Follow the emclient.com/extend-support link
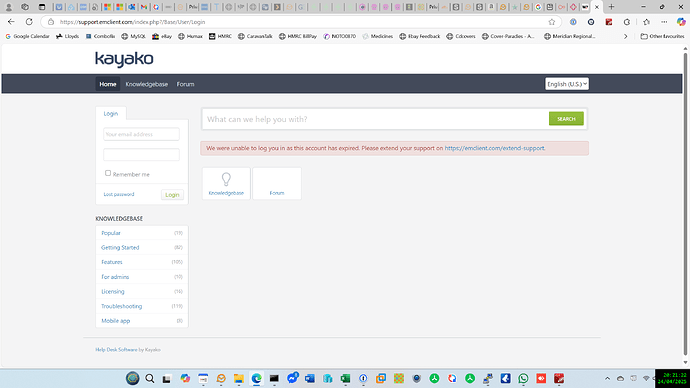 tap(495, 148)
